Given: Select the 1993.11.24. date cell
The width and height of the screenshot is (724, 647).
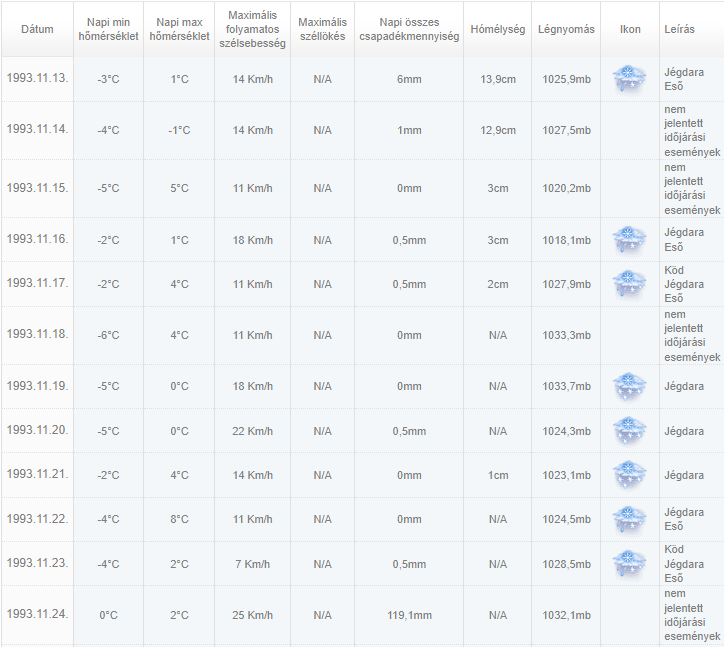Looking at the screenshot, I should (x=38, y=613).
